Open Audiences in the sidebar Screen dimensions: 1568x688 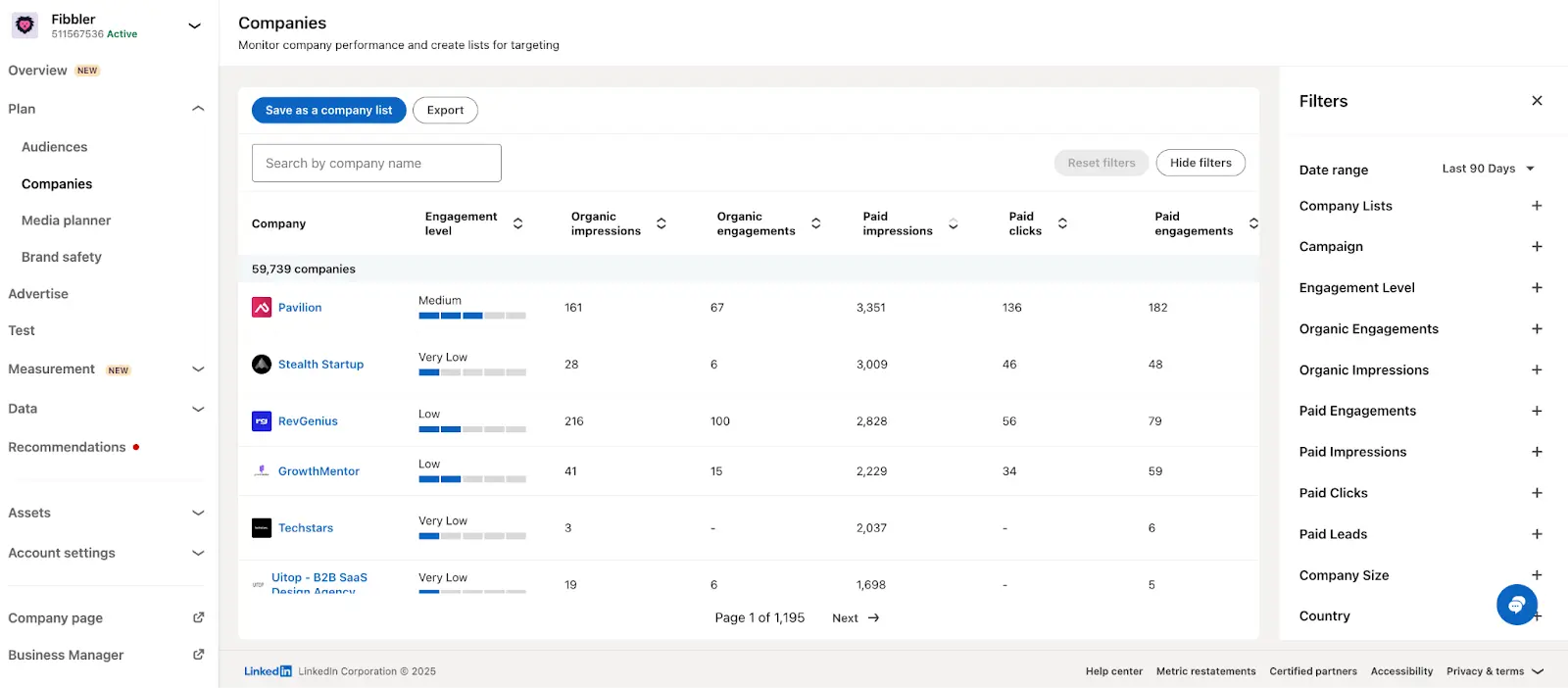[55, 147]
